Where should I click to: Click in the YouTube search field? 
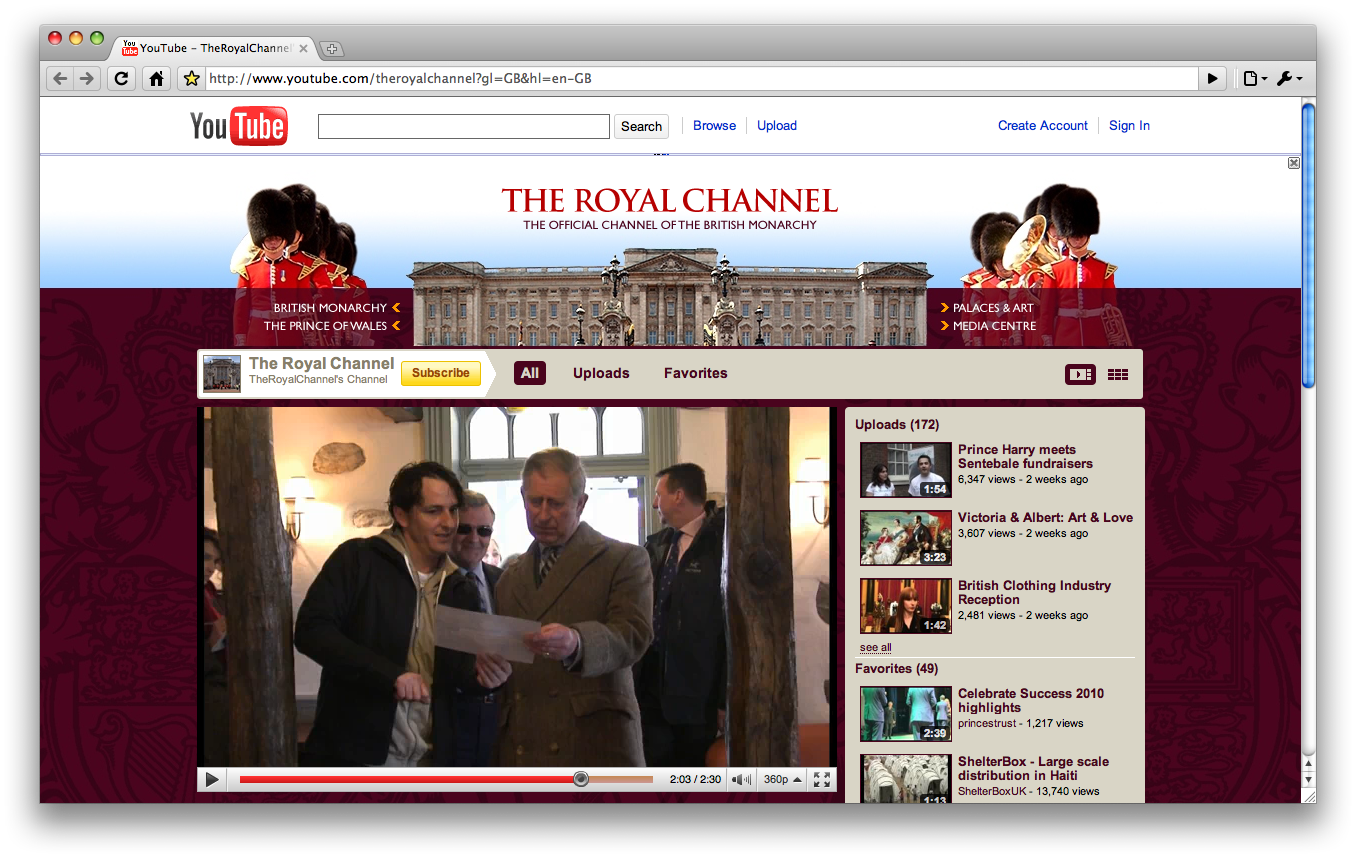pyautogui.click(x=463, y=126)
